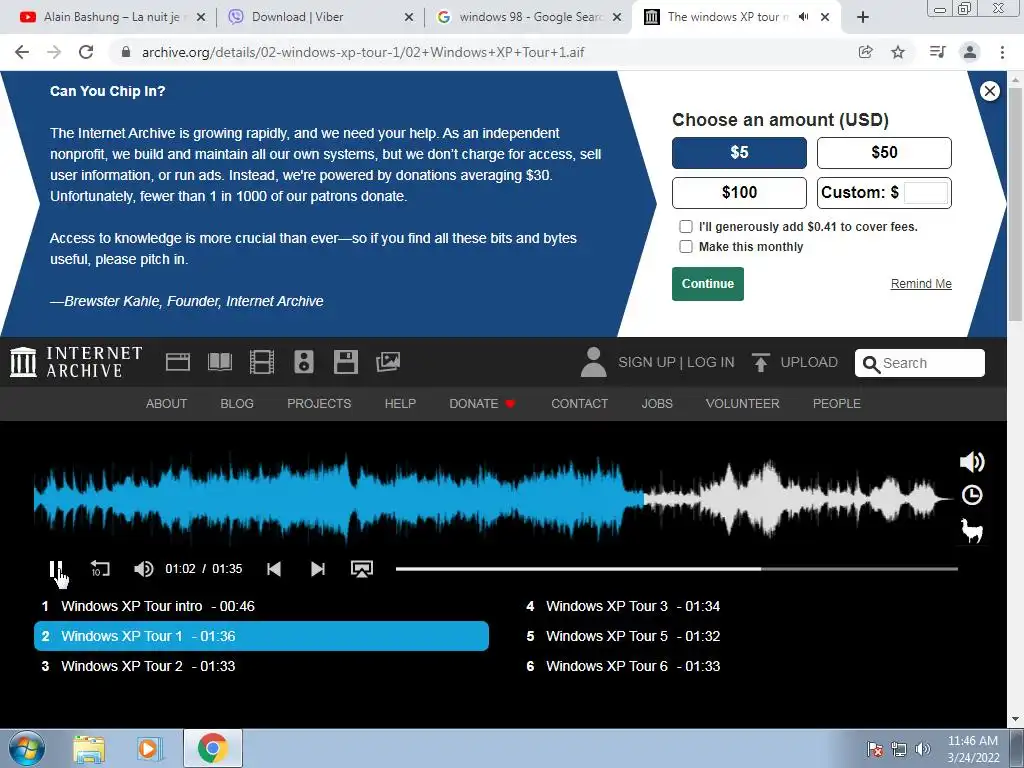1024x768 pixels.
Task: Click SIGN UP link
Action: tap(646, 362)
